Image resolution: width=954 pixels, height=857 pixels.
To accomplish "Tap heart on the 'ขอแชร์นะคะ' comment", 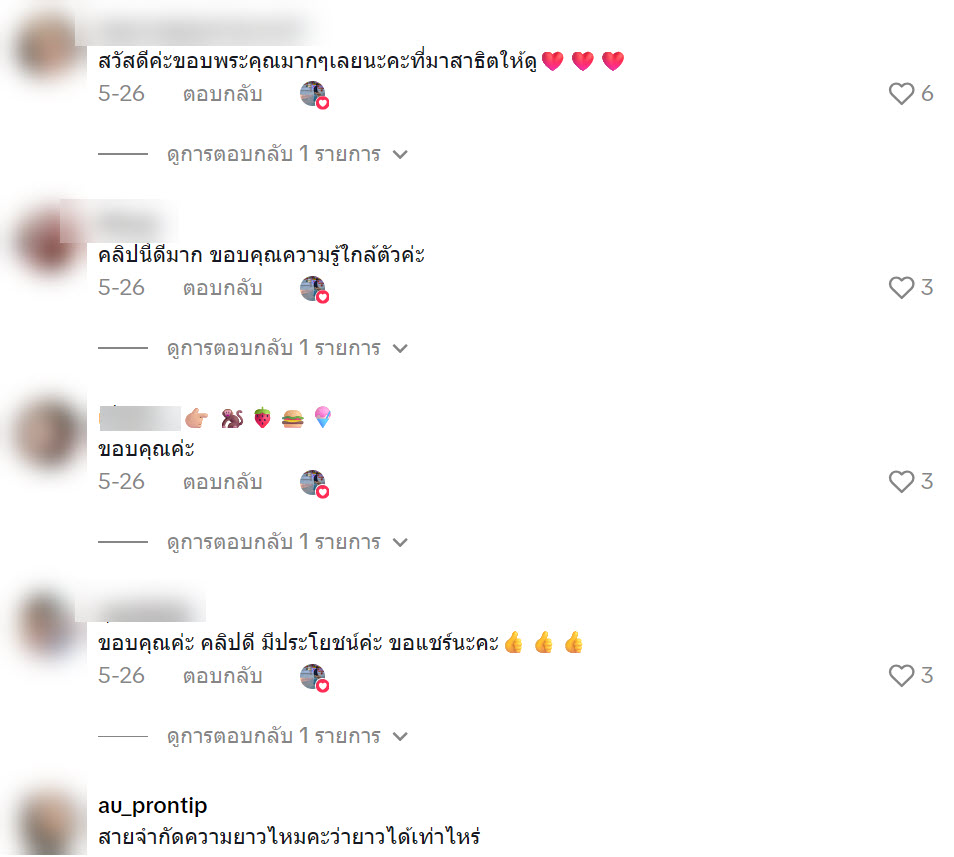I will click(901, 676).
